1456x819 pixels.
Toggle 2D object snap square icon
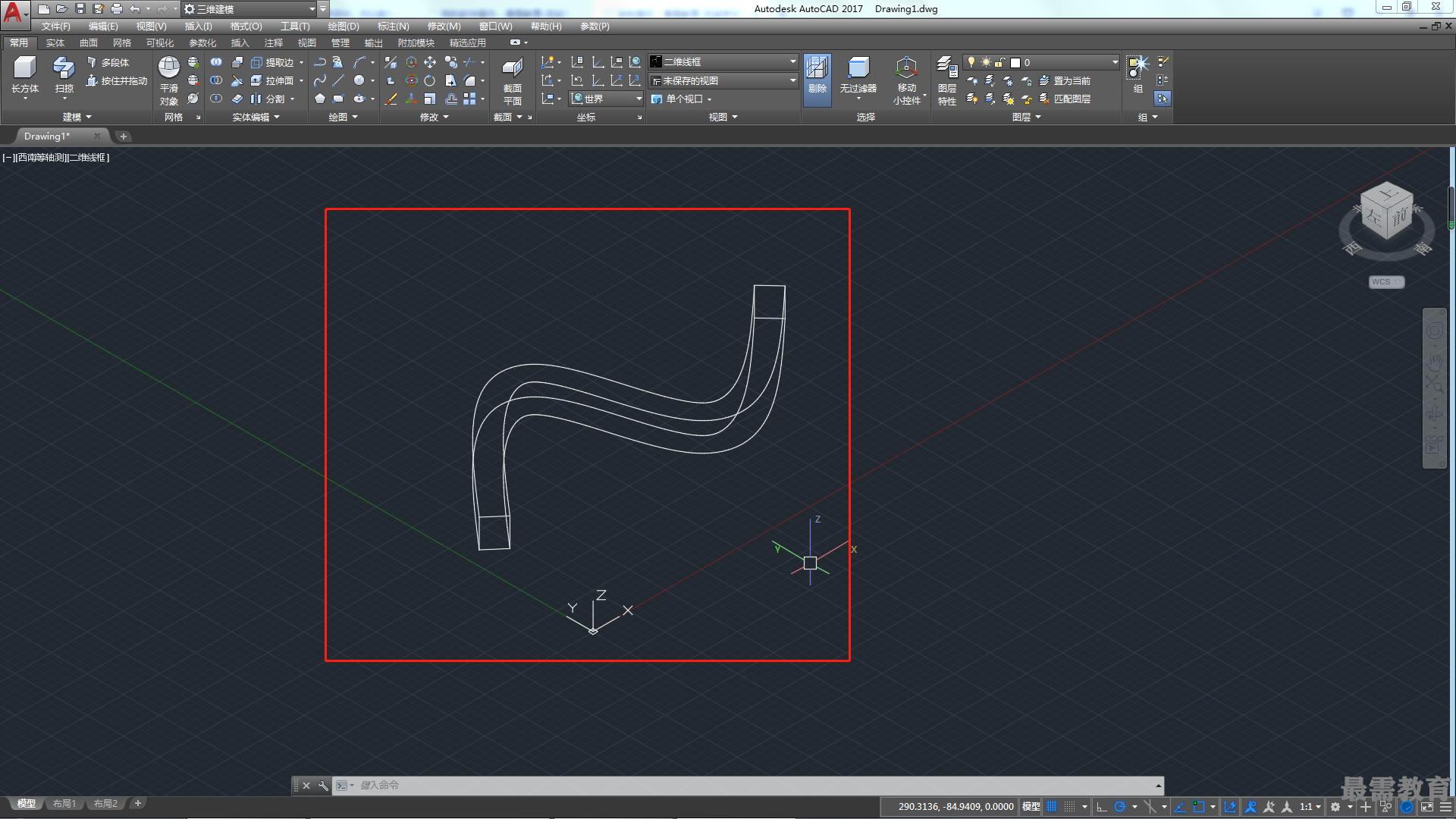click(x=1198, y=807)
